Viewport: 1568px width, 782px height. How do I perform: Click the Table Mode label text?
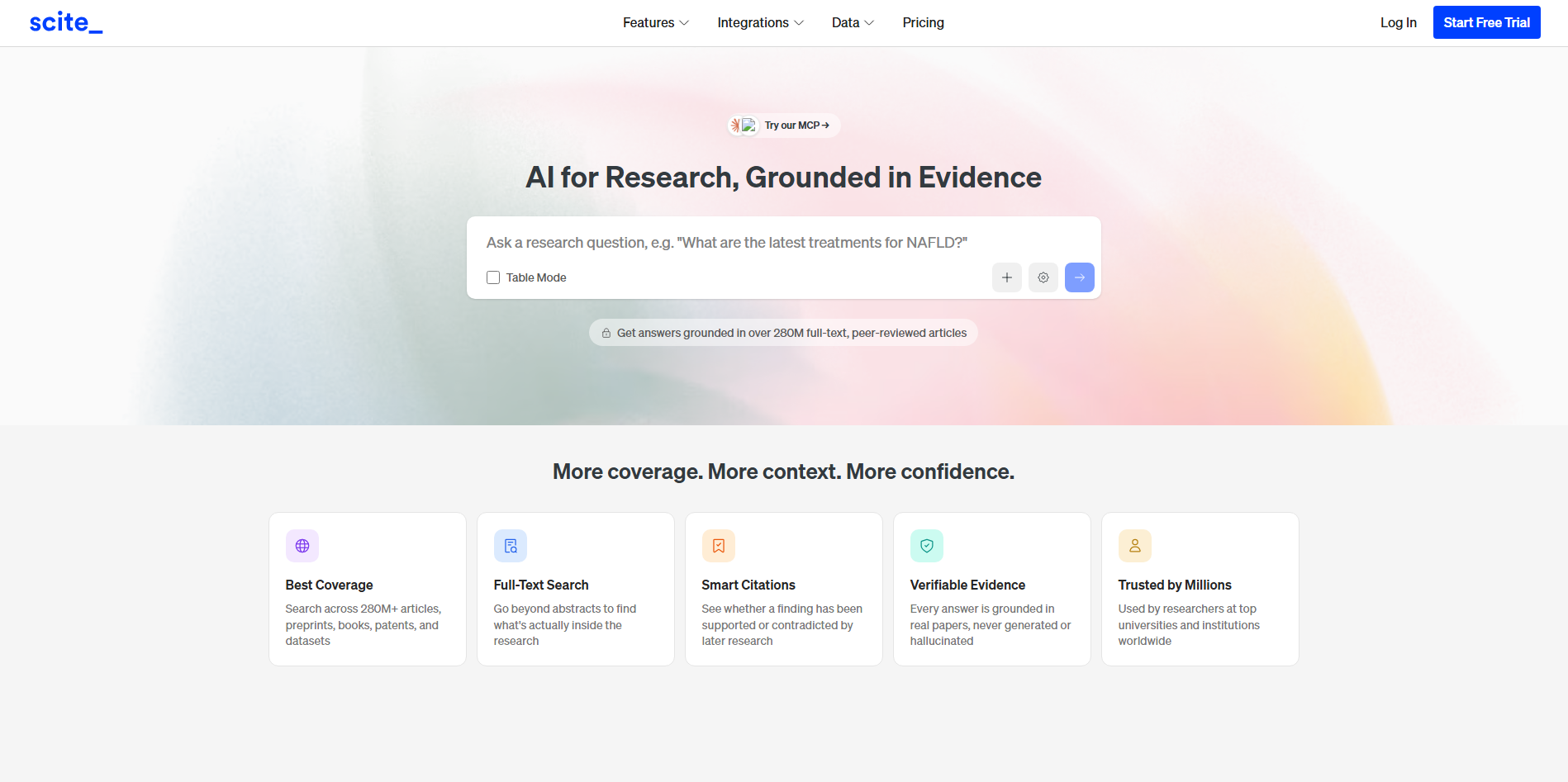pos(536,277)
